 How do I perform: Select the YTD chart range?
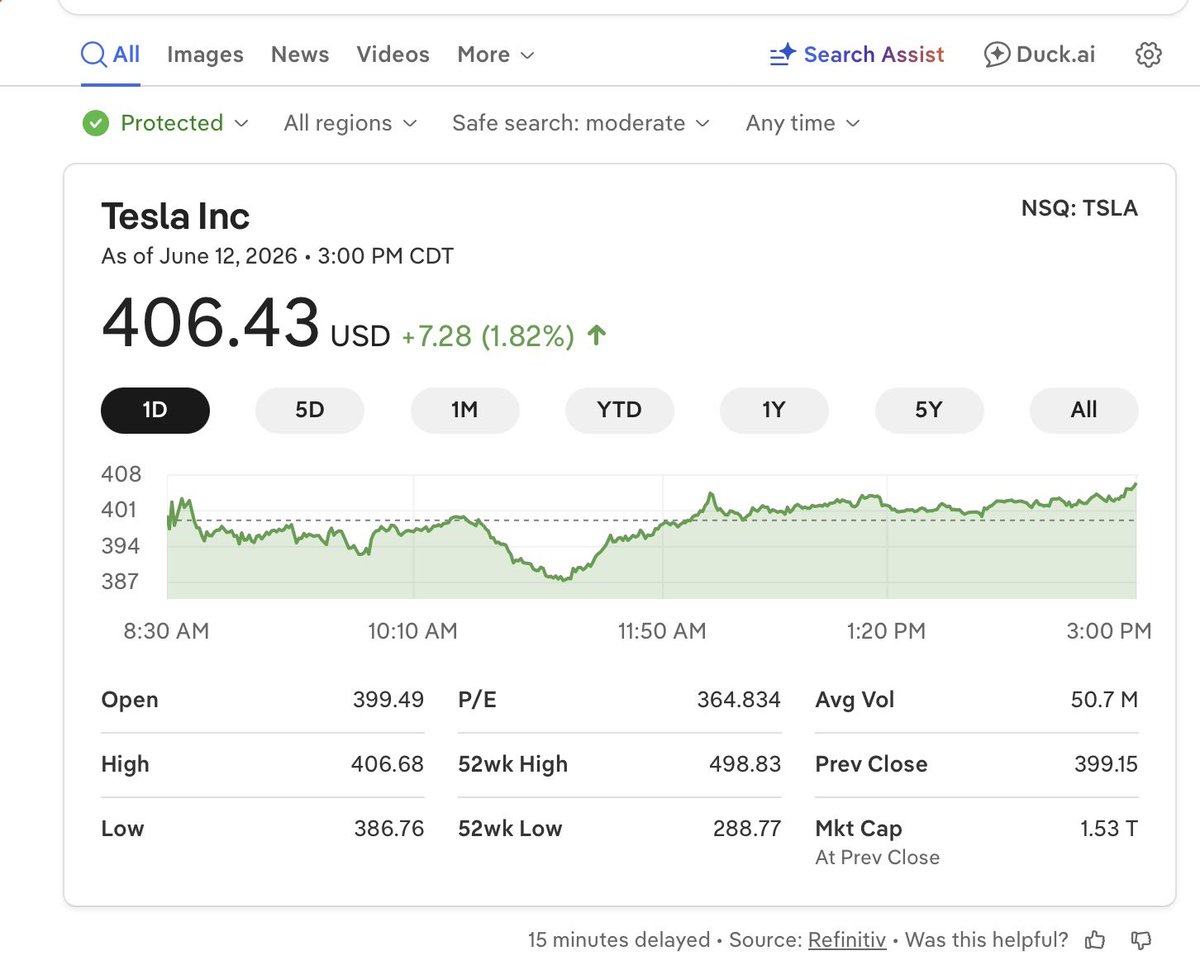(619, 410)
